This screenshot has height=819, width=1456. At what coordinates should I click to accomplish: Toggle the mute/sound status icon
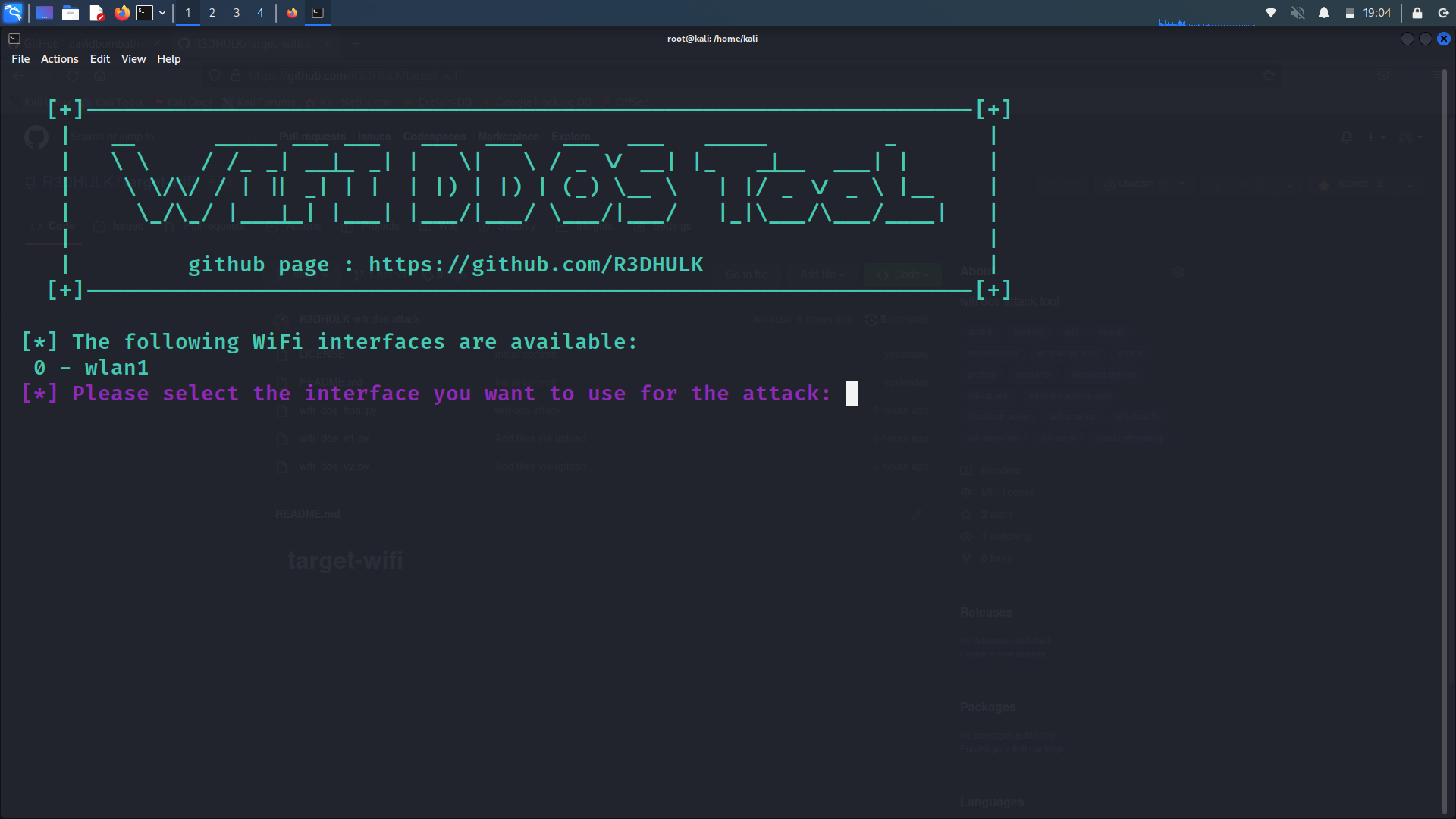click(1298, 13)
